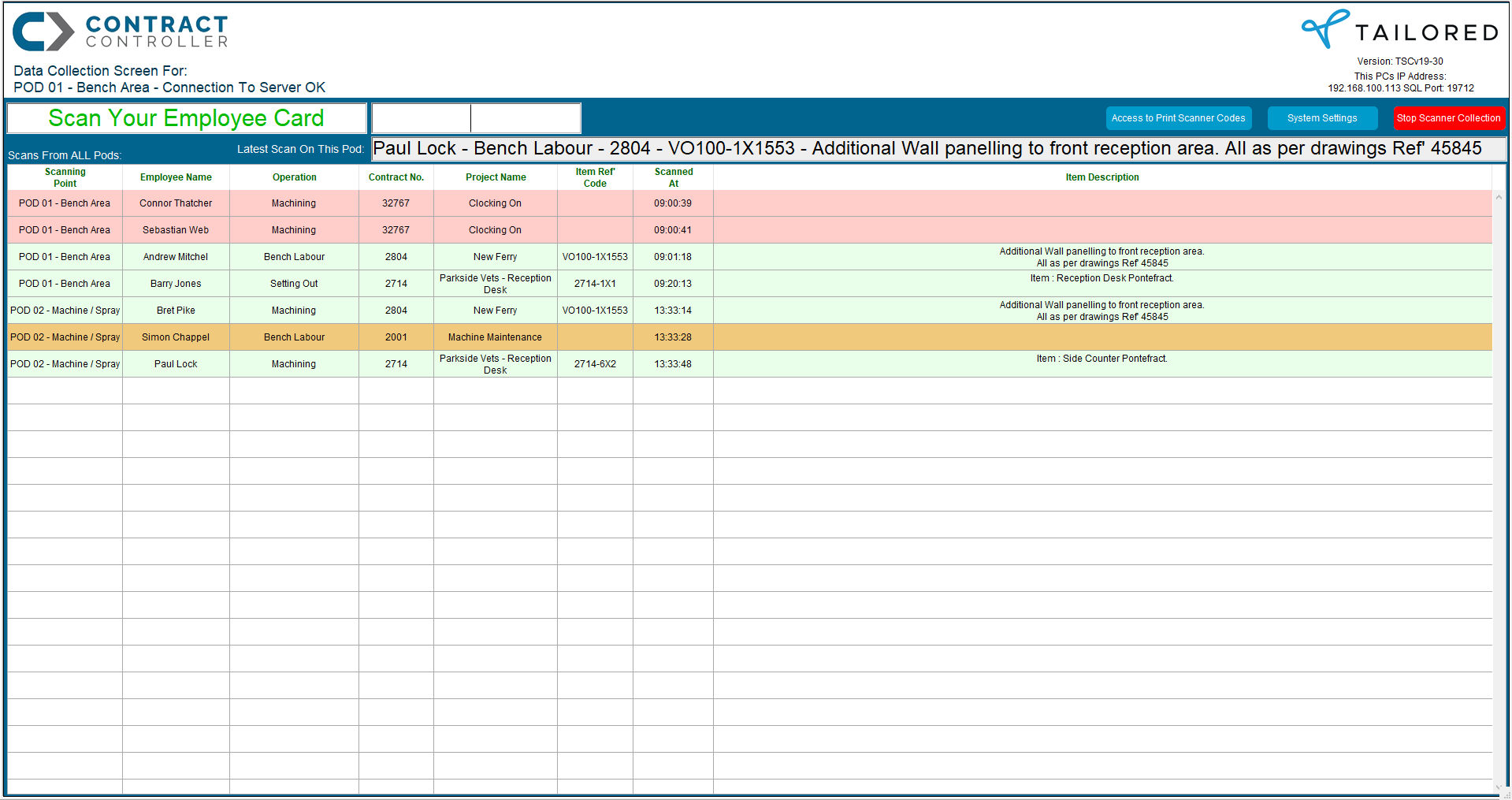The width and height of the screenshot is (1512, 800).
Task: Open System Settings
Action: click(x=1322, y=118)
